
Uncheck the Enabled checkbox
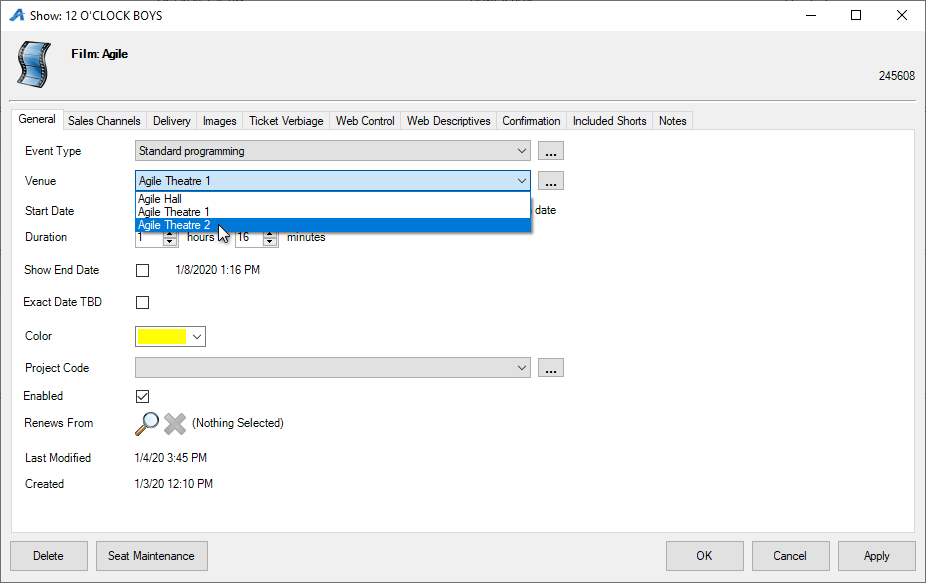click(142, 396)
